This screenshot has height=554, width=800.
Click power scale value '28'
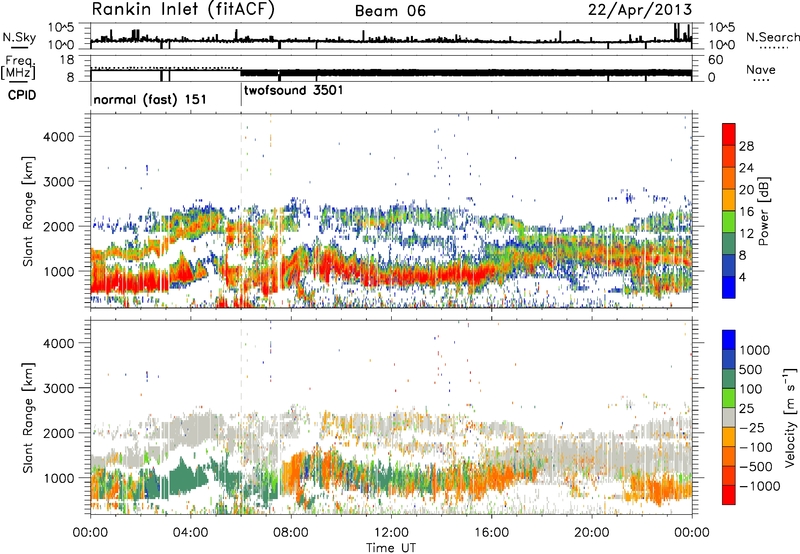click(746, 146)
